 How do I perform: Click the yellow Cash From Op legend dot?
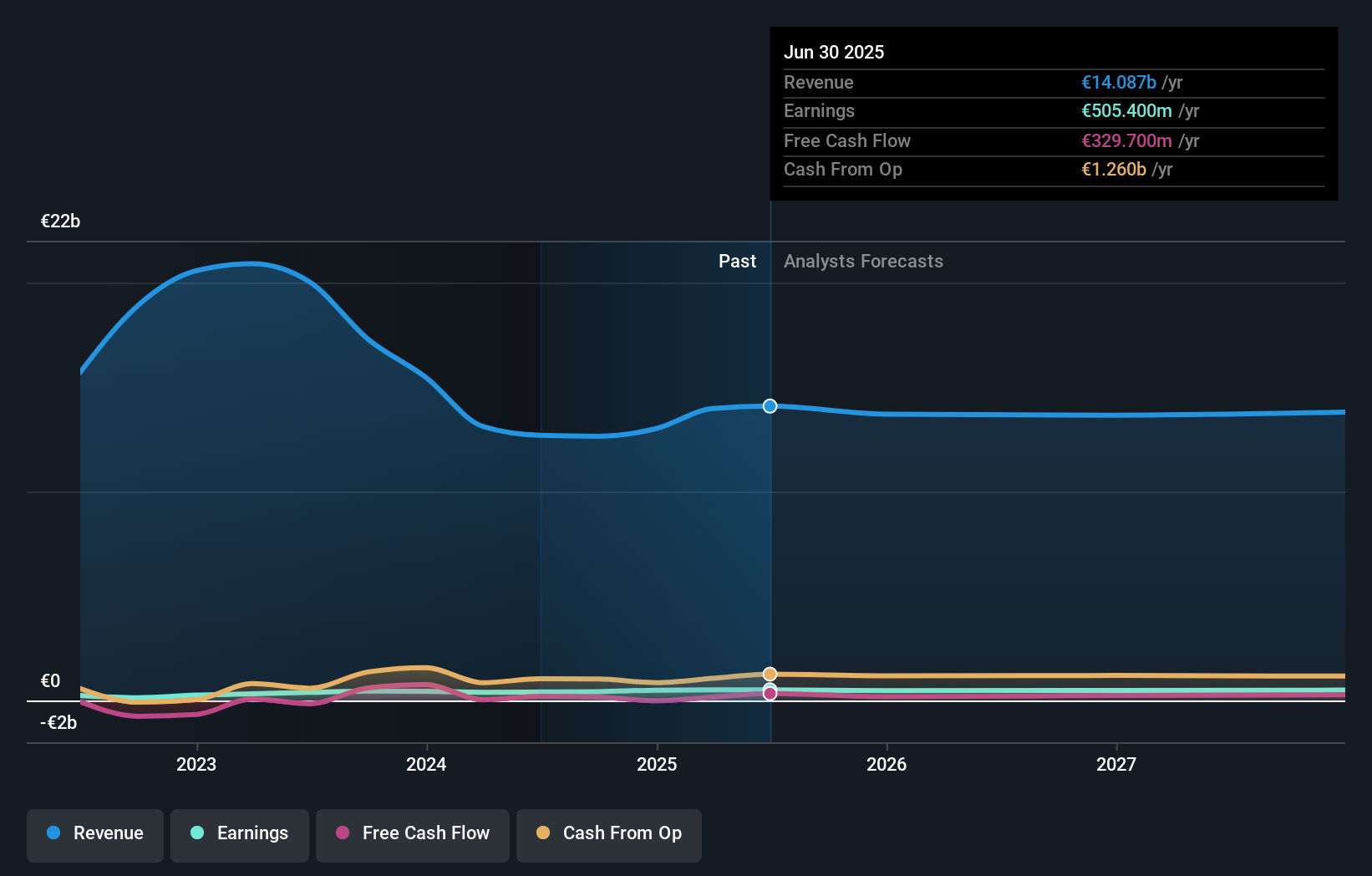coord(544,833)
